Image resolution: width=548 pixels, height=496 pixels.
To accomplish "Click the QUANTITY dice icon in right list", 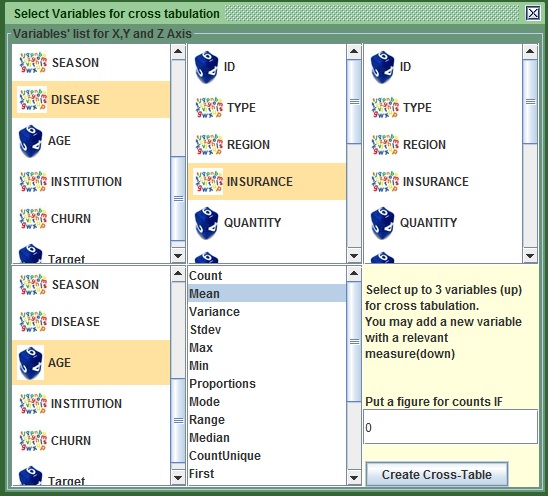I will click(383, 223).
